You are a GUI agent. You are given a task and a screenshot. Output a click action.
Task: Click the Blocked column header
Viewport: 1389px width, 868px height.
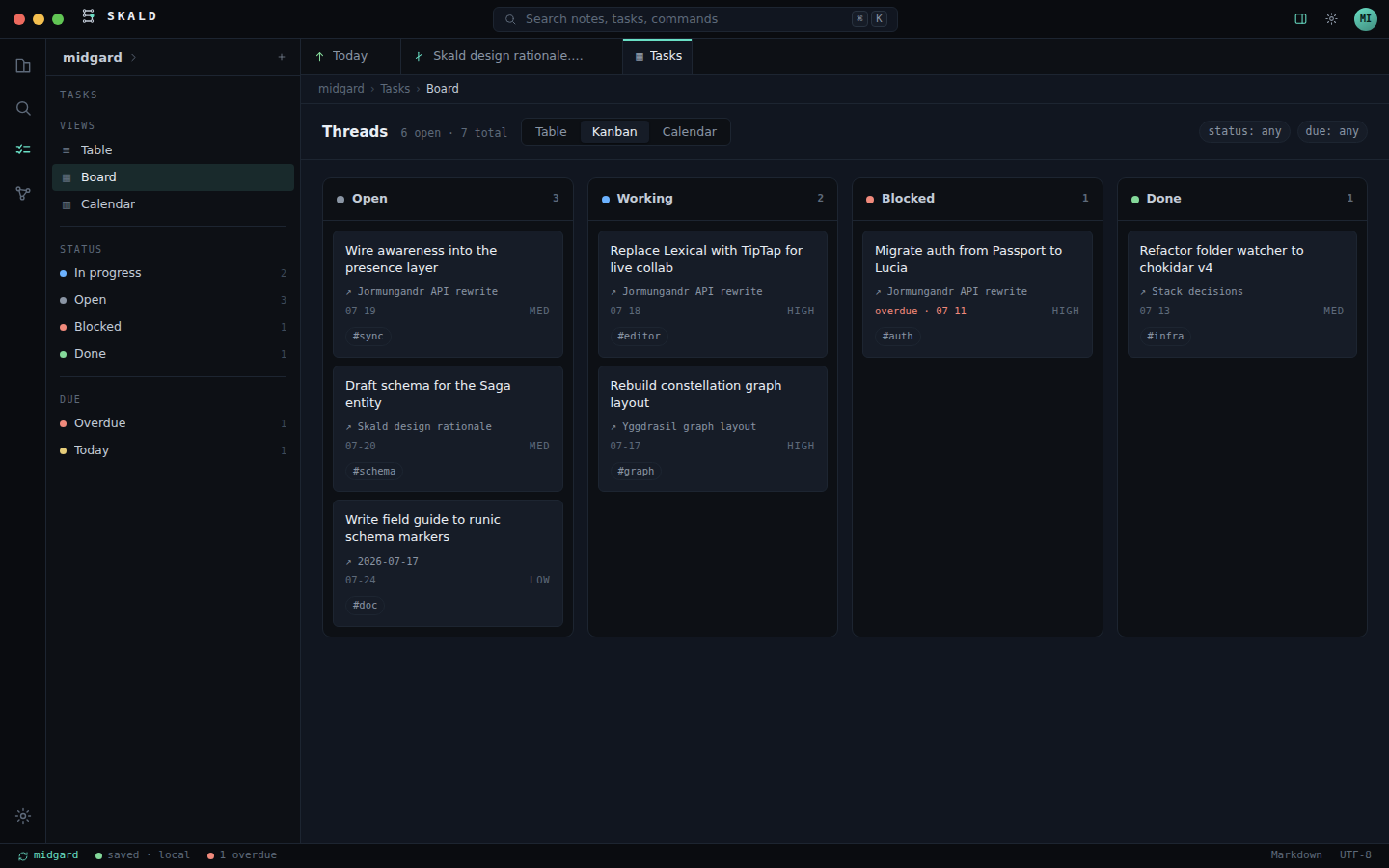(977, 199)
